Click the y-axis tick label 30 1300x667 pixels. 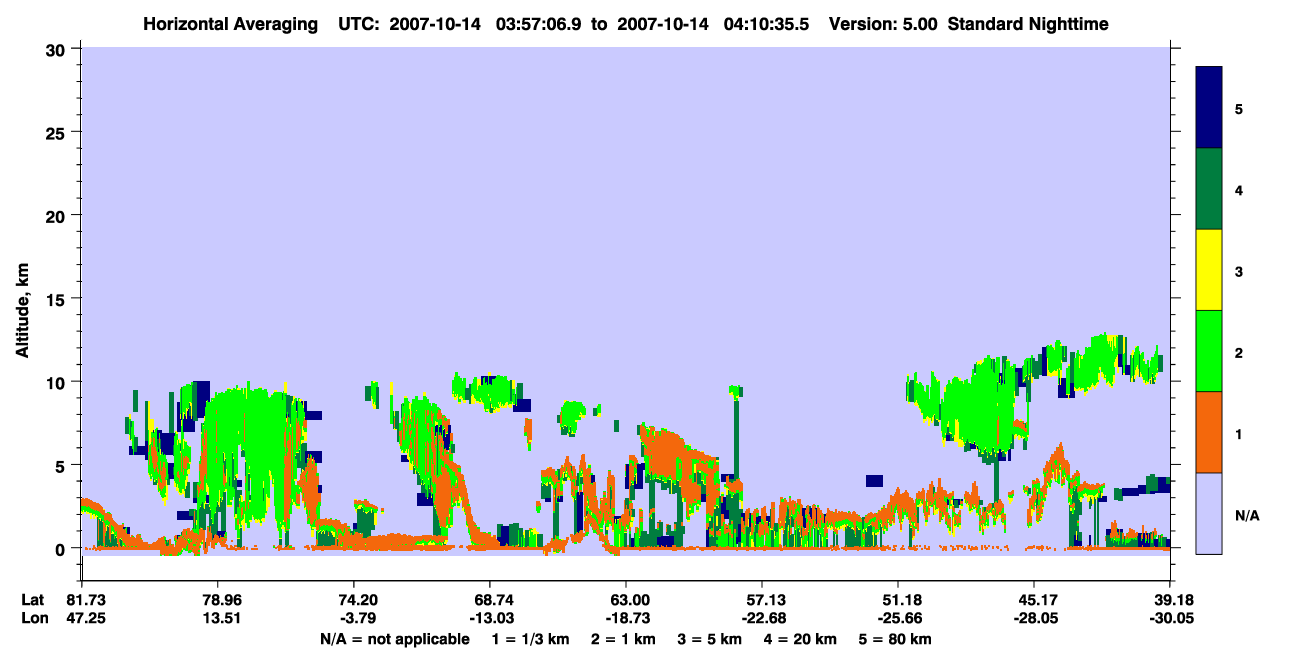coord(58,49)
